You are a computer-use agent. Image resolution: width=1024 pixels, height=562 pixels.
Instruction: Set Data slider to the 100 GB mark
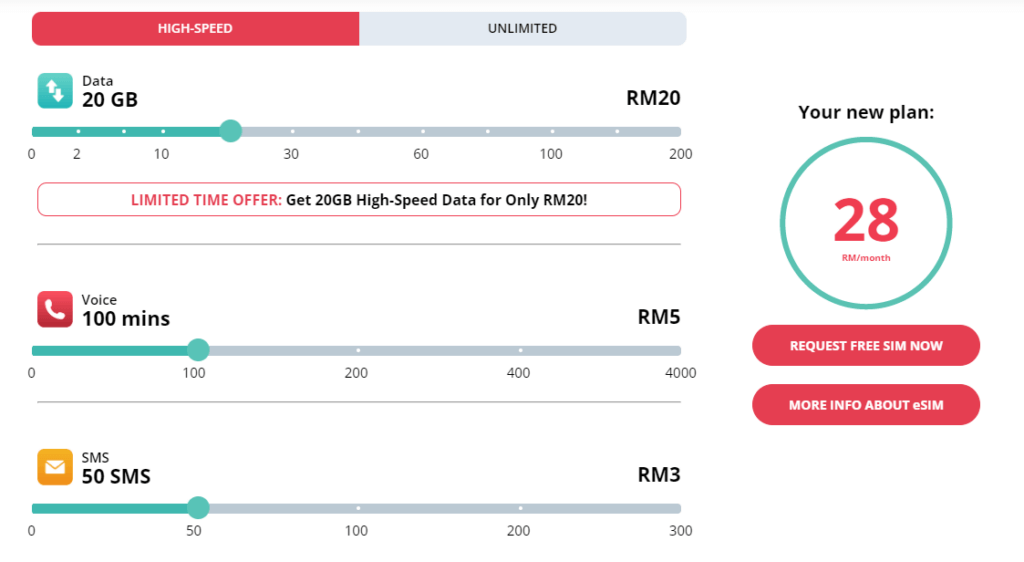(x=552, y=131)
